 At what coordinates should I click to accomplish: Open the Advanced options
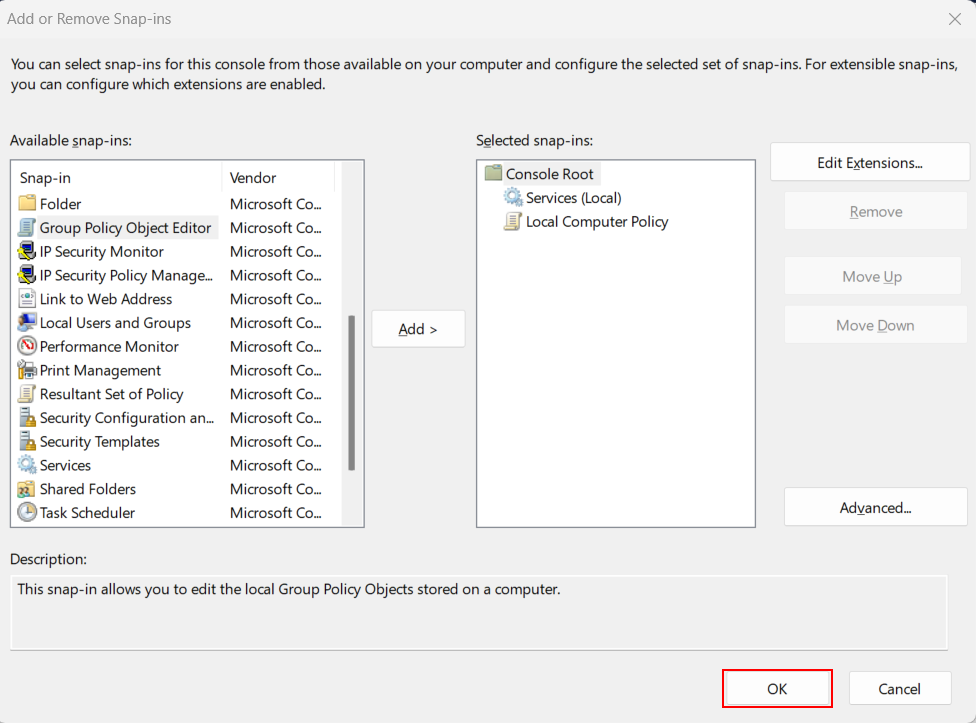coord(875,508)
